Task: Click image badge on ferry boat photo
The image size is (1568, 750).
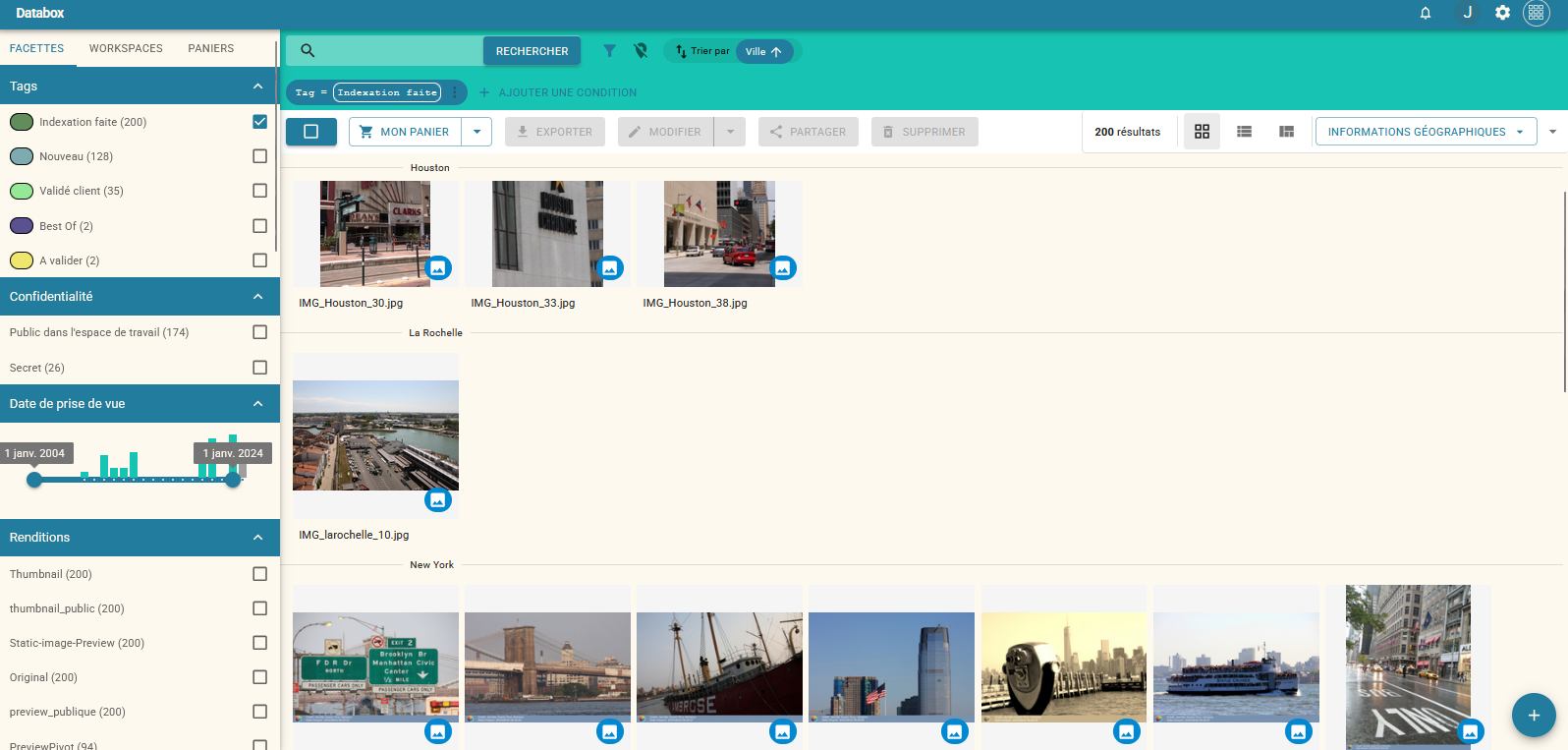Action: click(x=1299, y=731)
